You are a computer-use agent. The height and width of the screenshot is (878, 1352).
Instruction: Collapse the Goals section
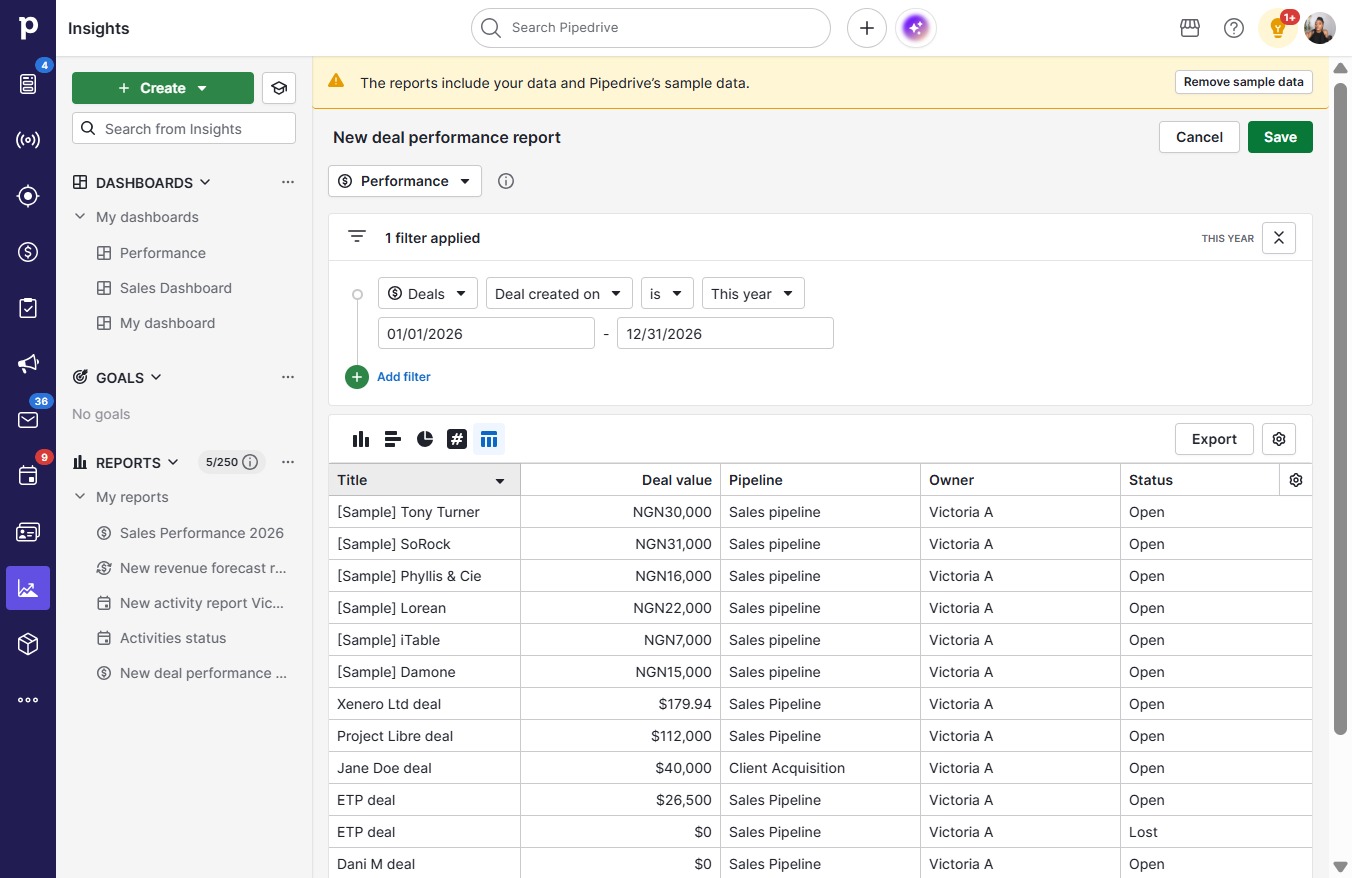(156, 377)
